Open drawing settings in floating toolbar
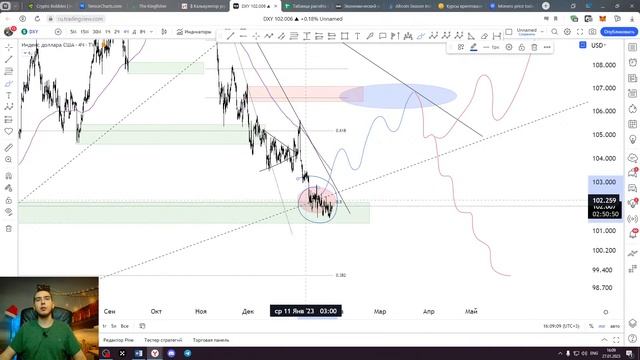640x360 pixels. pyautogui.click(x=509, y=47)
